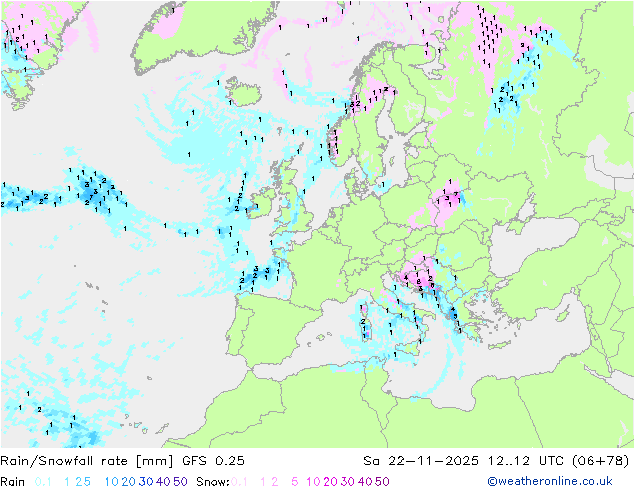This screenshot has width=634, height=490.
Task: Click the rain legend value 50
Action: tap(180, 482)
